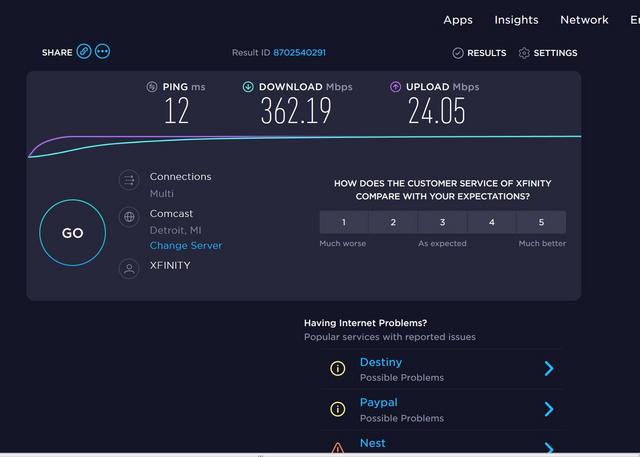Open the Nest service link

(372, 443)
